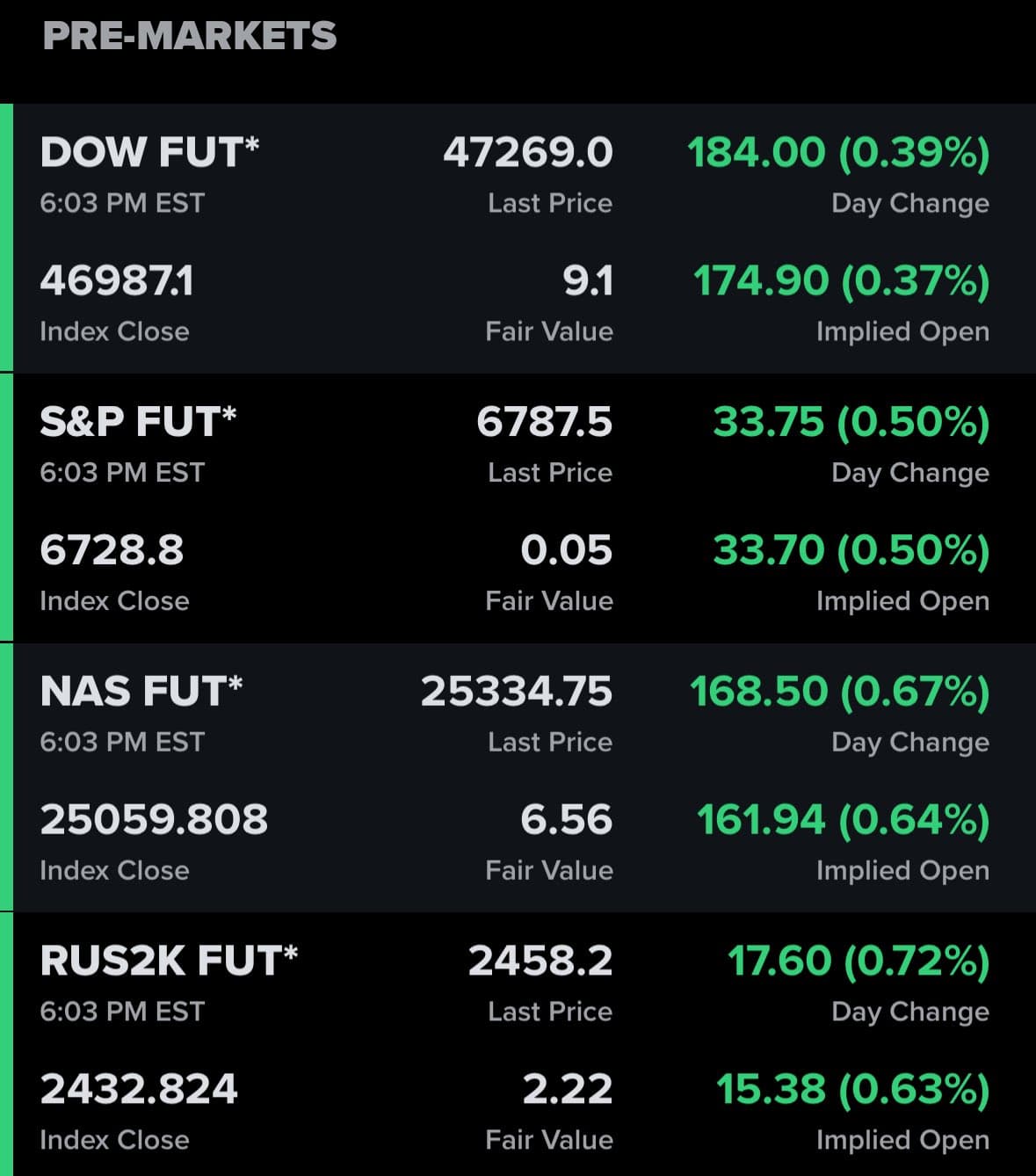This screenshot has width=1036, height=1176.
Task: Select S&P index close 6728.8
Action: 112,550
